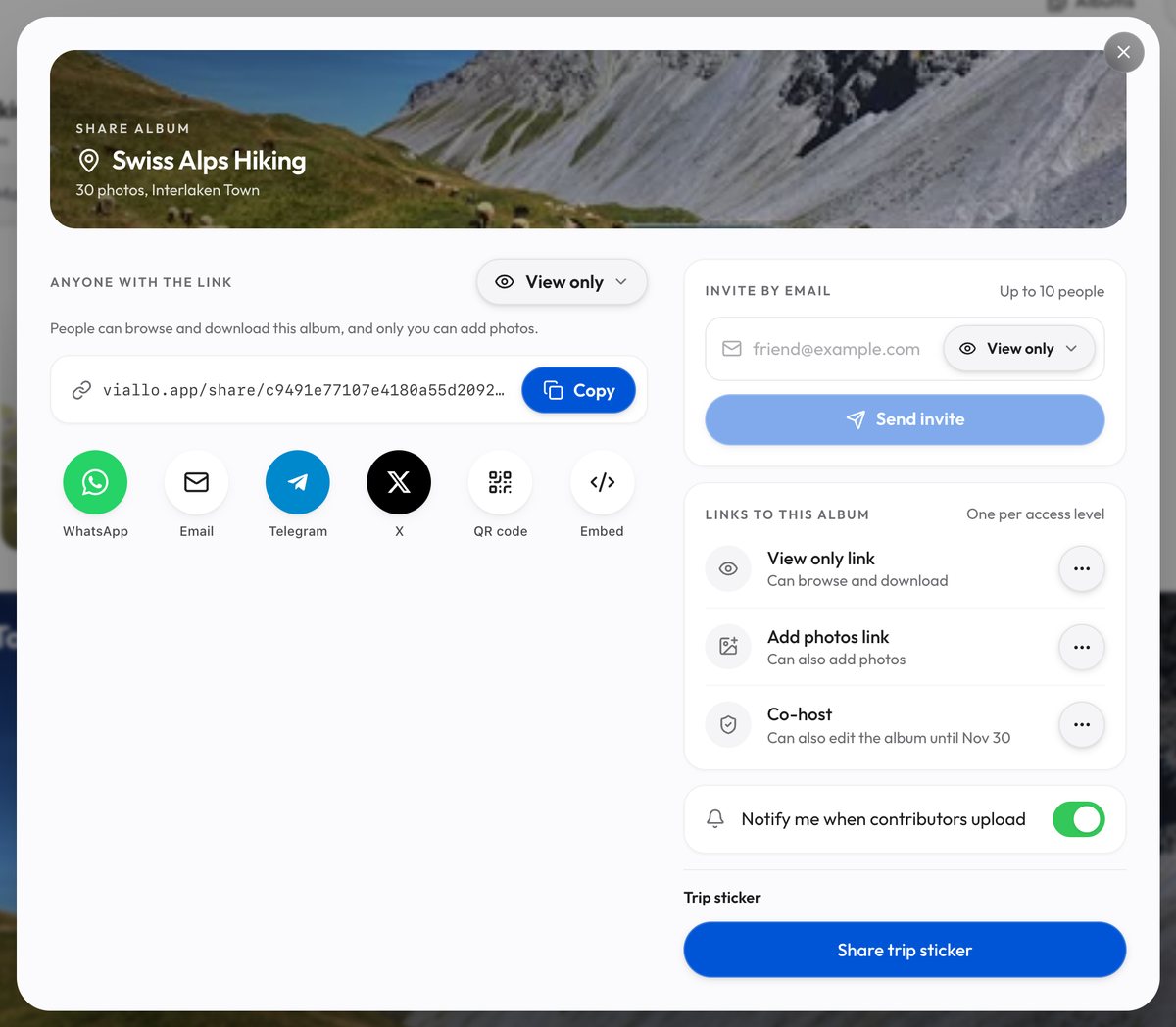Click the 'LINKS TO THIS ALBUM' heading

click(x=787, y=514)
